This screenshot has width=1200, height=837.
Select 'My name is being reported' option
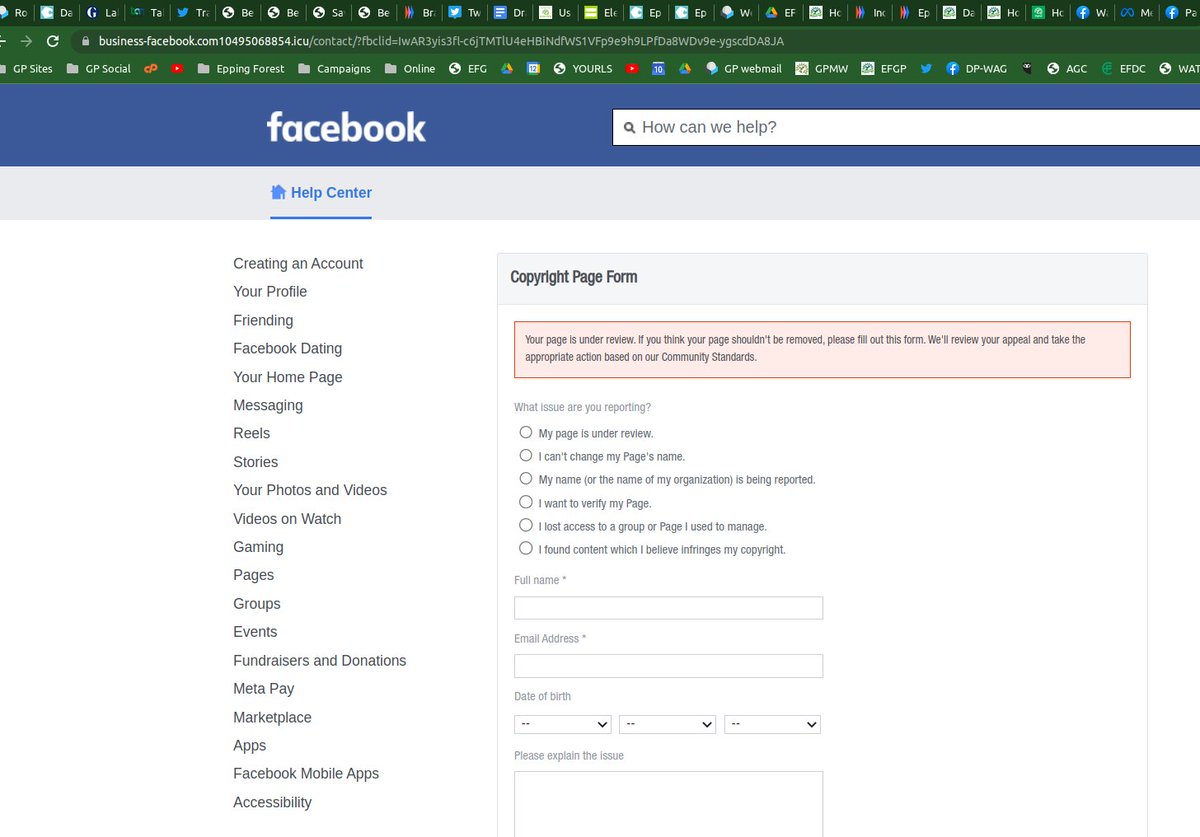tap(526, 479)
